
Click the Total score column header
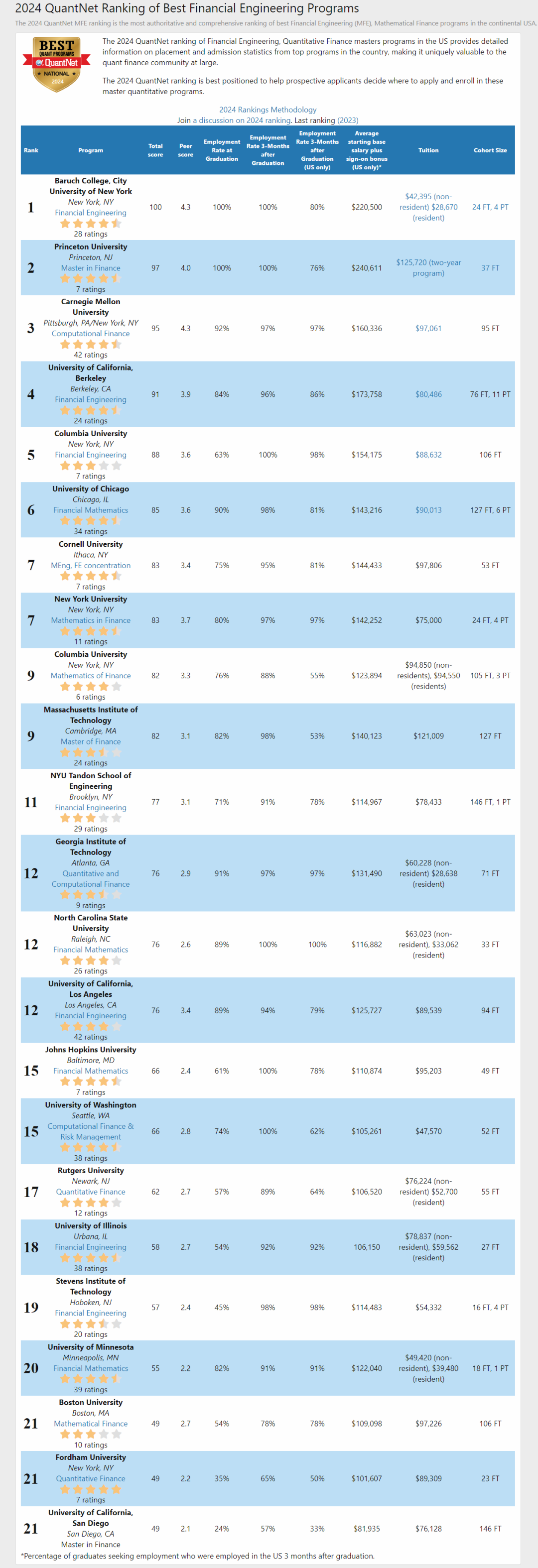[155, 150]
